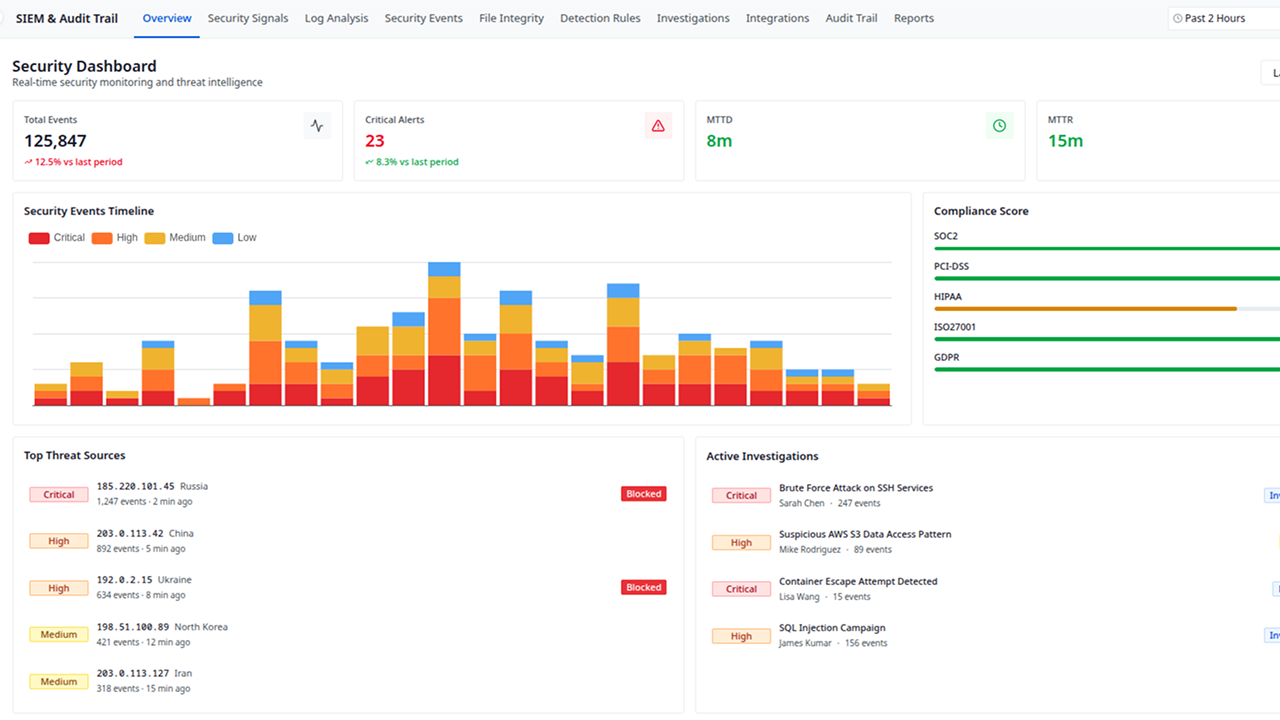Select threat source 203.0.113.42 China
1280x720 pixels.
coord(348,541)
